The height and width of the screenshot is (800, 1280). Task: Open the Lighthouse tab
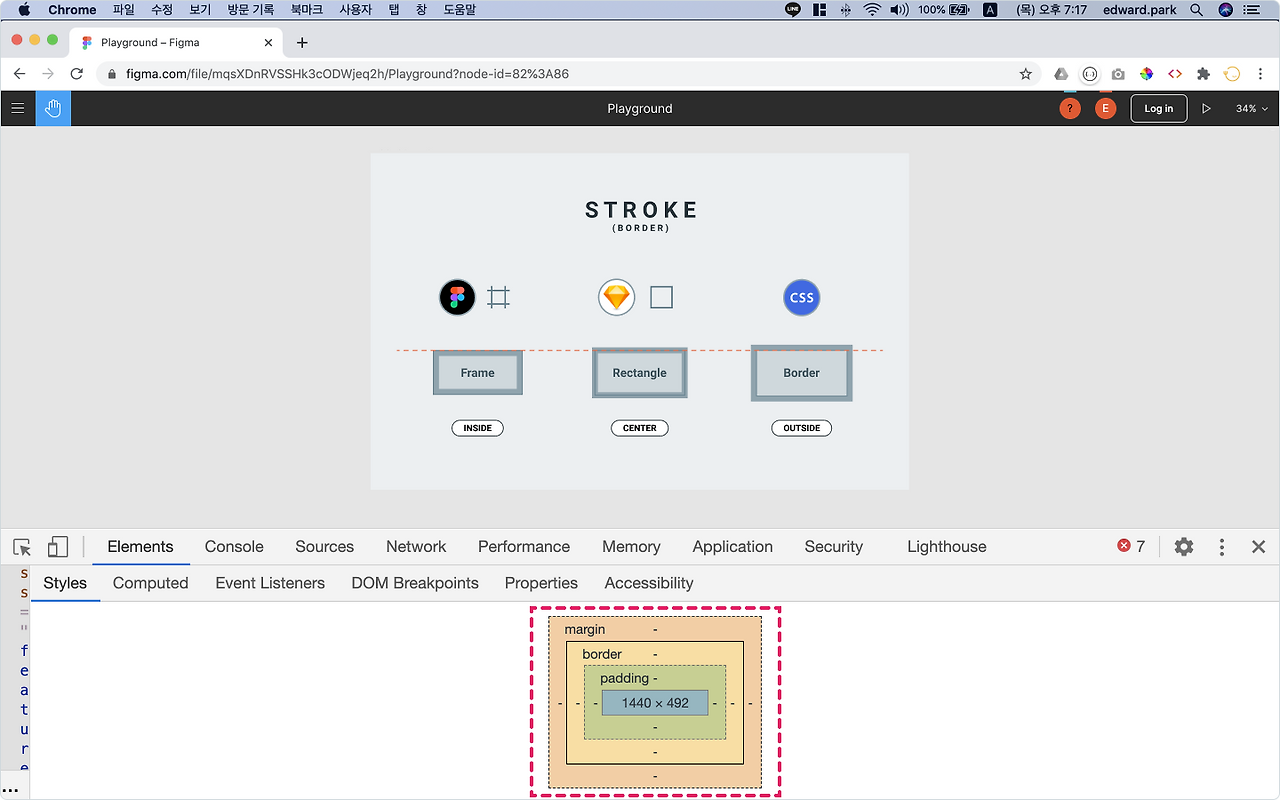coord(947,546)
